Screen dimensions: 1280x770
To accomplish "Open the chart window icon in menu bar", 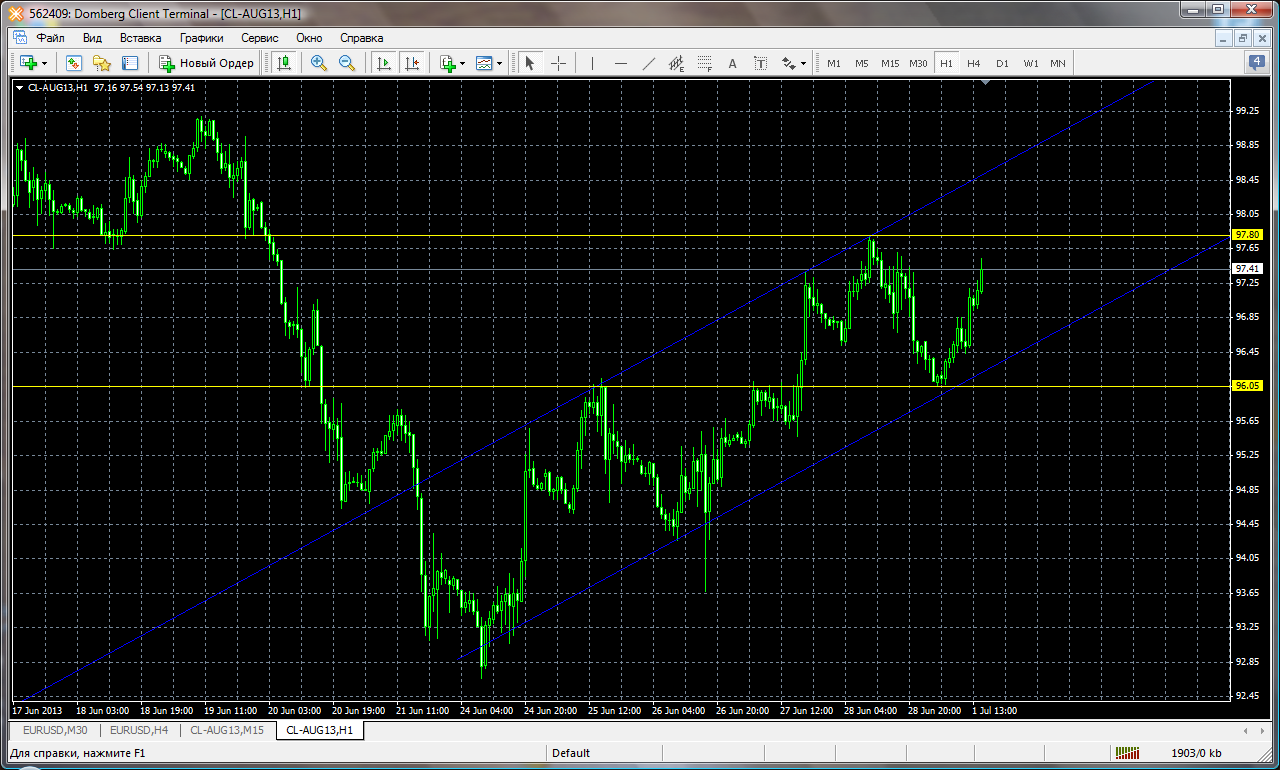I will pos(20,38).
